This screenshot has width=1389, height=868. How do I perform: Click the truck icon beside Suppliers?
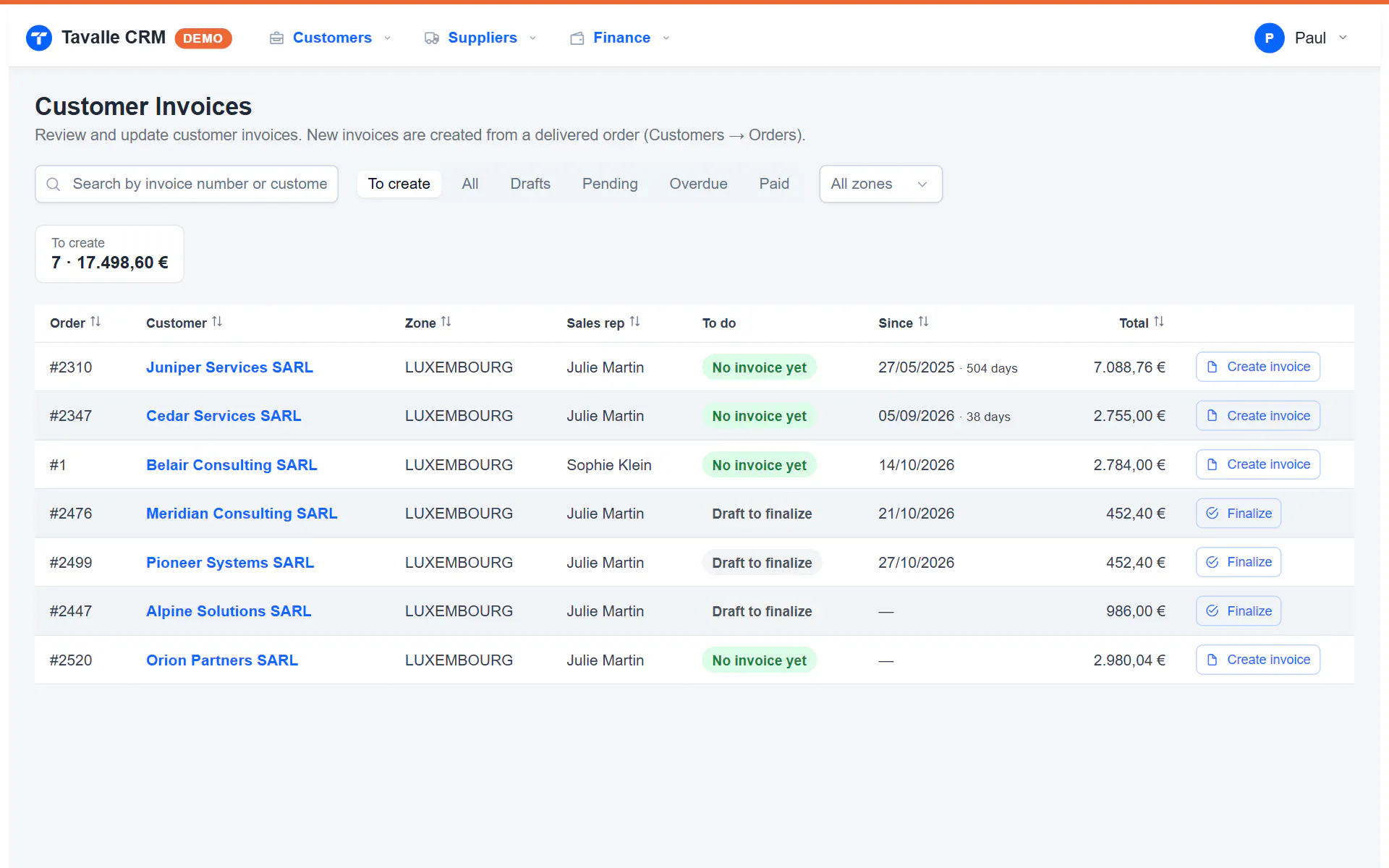click(432, 38)
